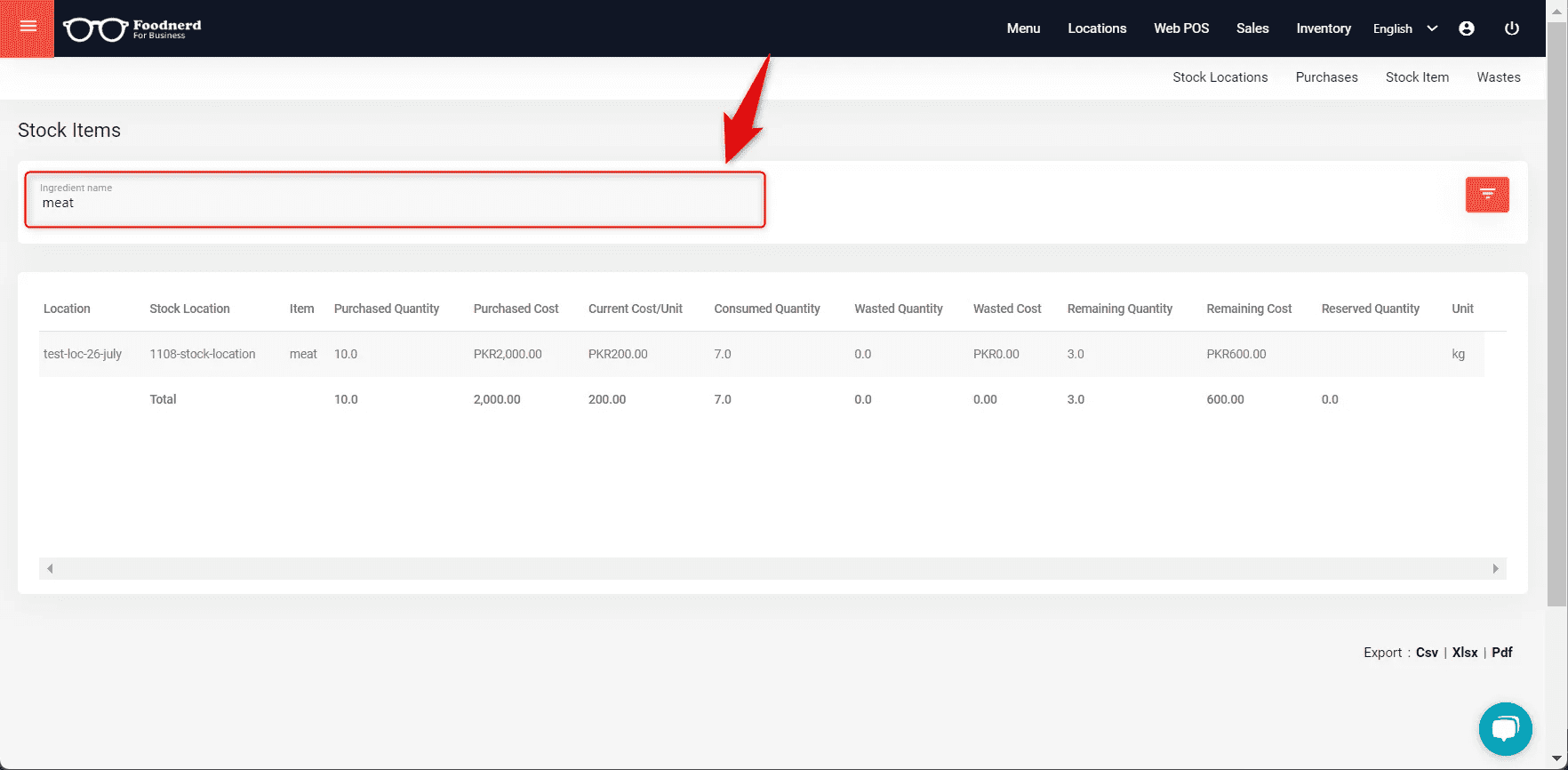
Task: Click the Total row label
Action: pyautogui.click(x=163, y=399)
